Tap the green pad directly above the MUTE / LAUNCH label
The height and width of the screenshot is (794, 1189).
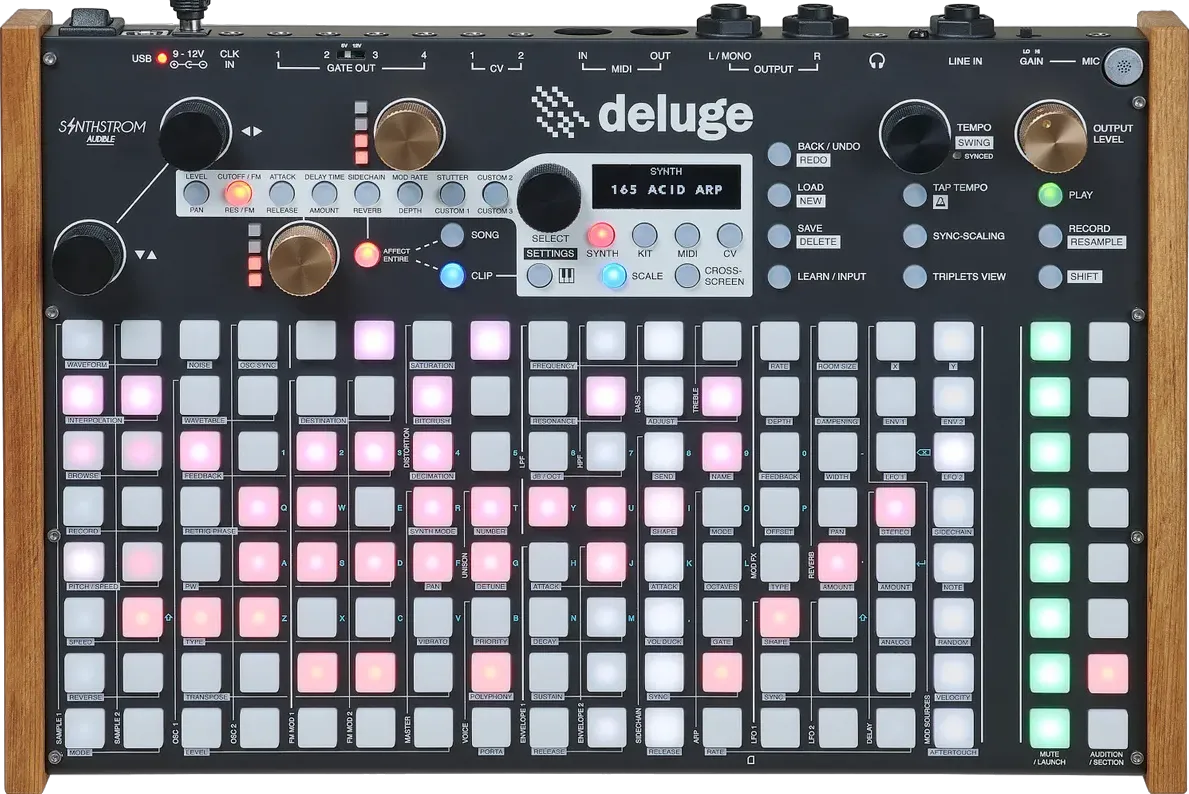coord(1050,728)
